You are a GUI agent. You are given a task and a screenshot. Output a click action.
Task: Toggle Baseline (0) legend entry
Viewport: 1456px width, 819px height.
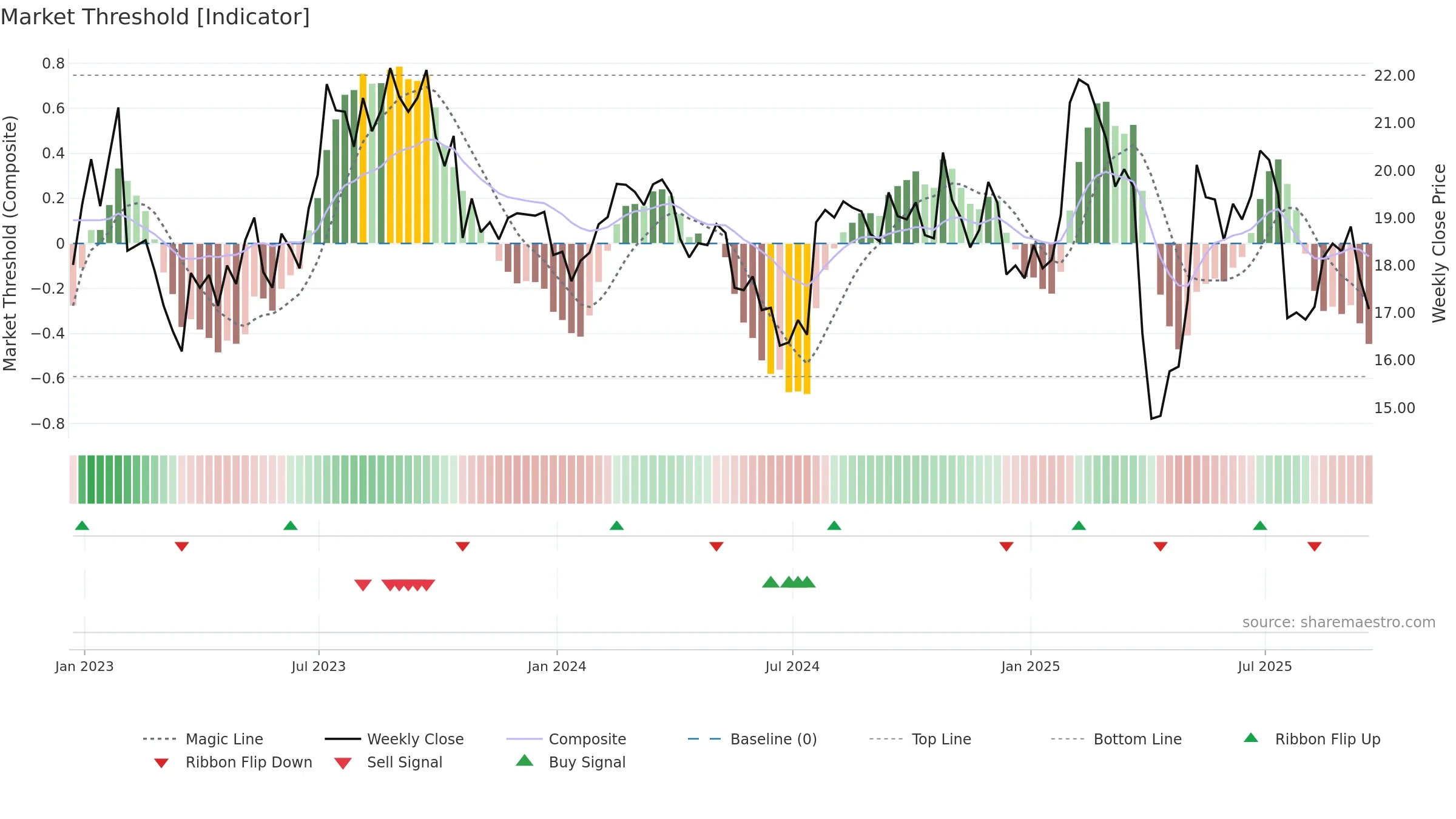click(752, 739)
